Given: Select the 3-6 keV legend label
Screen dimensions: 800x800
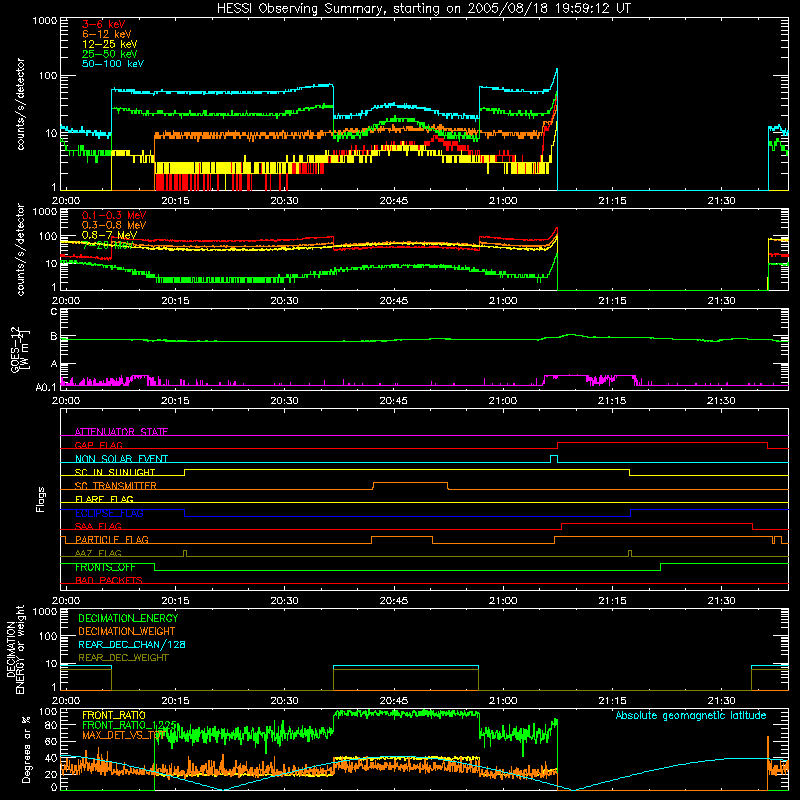Looking at the screenshot, I should click(x=104, y=24).
